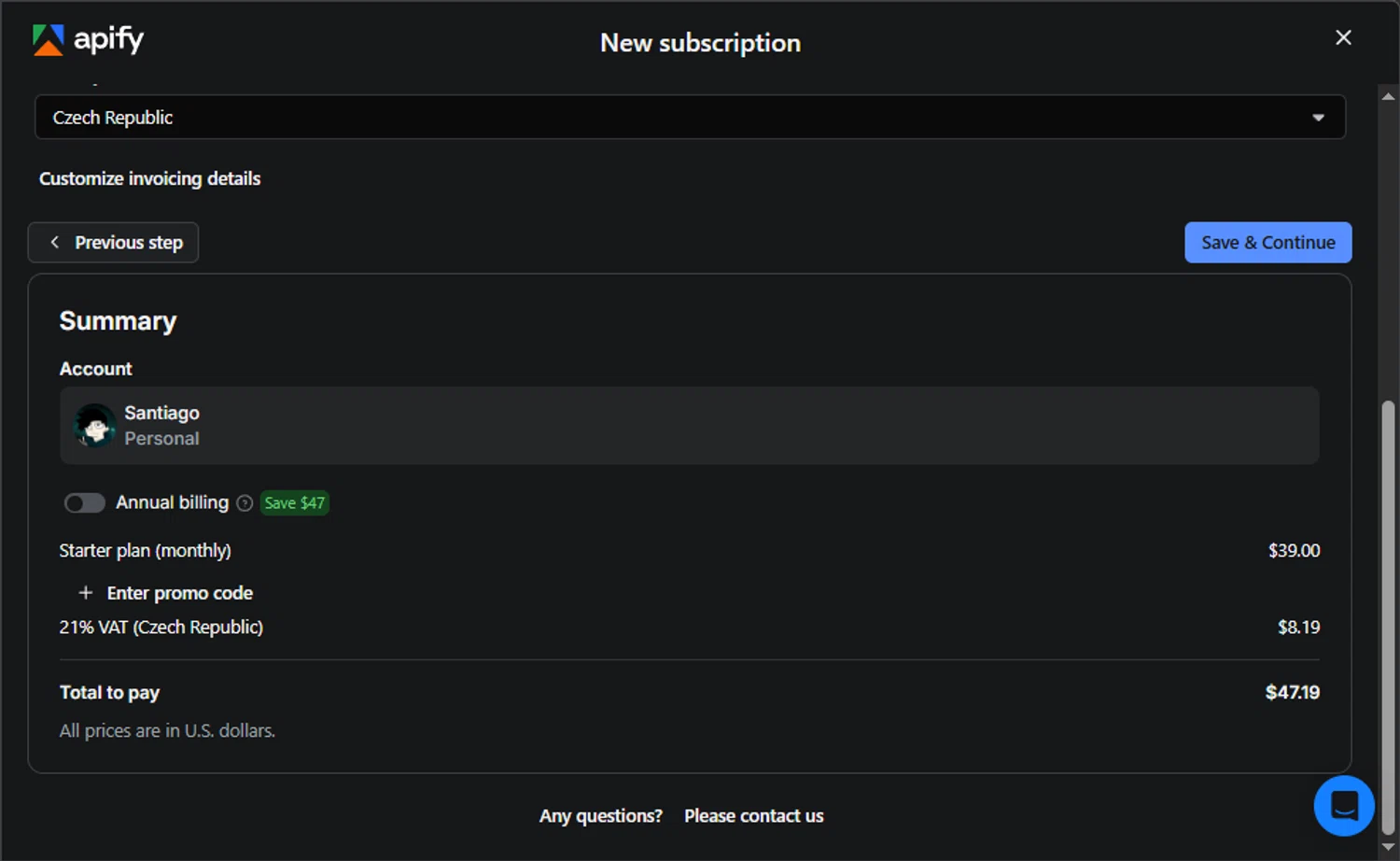
Task: Click the Any questions? text
Action: pos(600,816)
